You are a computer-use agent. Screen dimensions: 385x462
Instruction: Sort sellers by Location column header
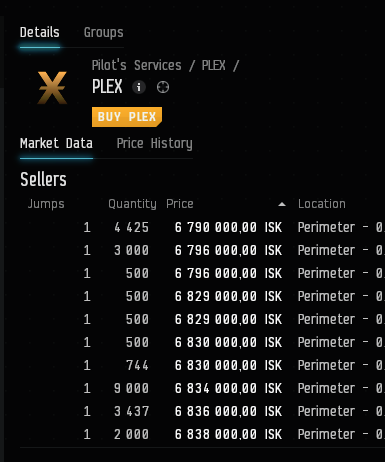pos(322,204)
